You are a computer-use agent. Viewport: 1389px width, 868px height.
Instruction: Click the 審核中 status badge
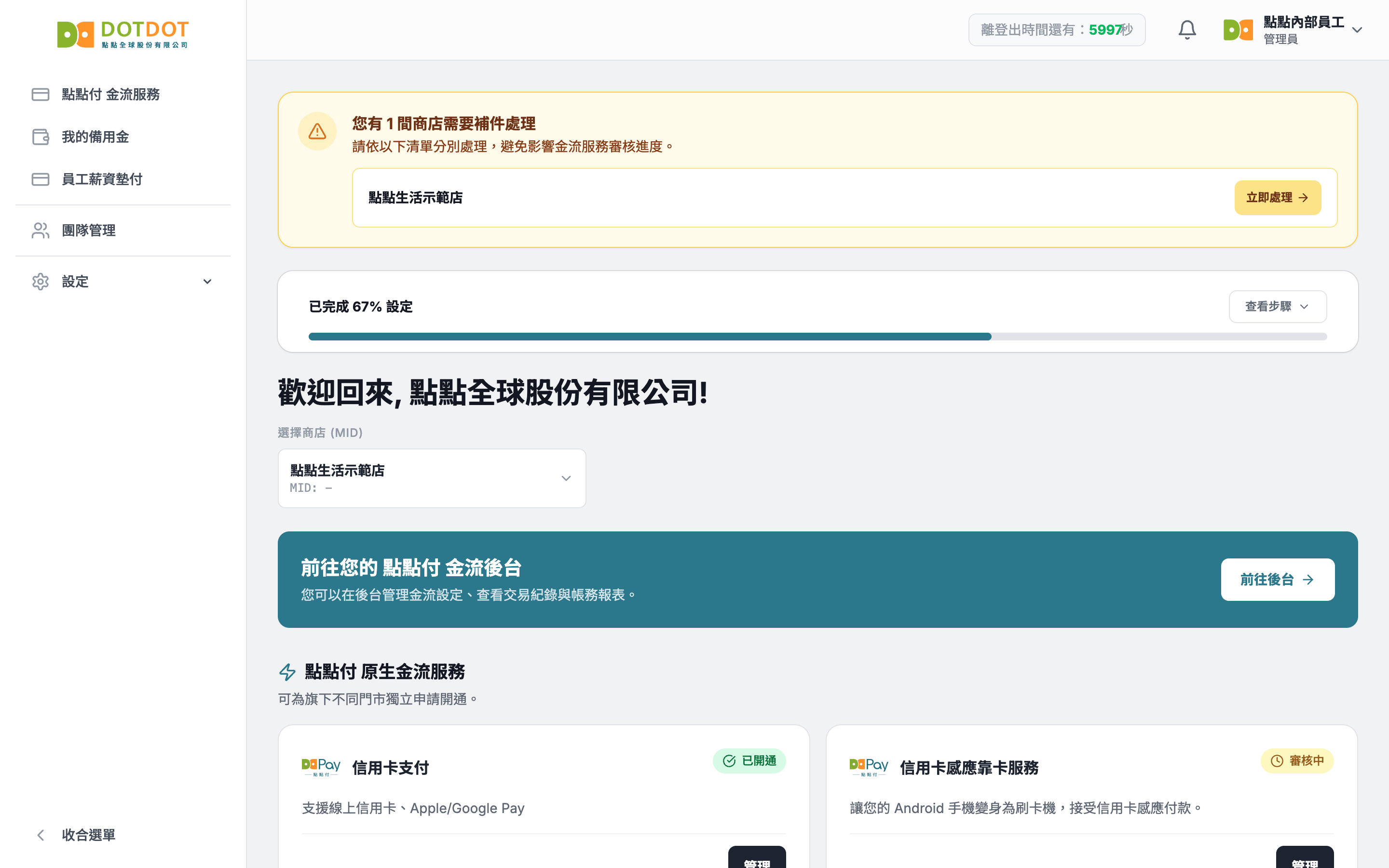pos(1296,760)
